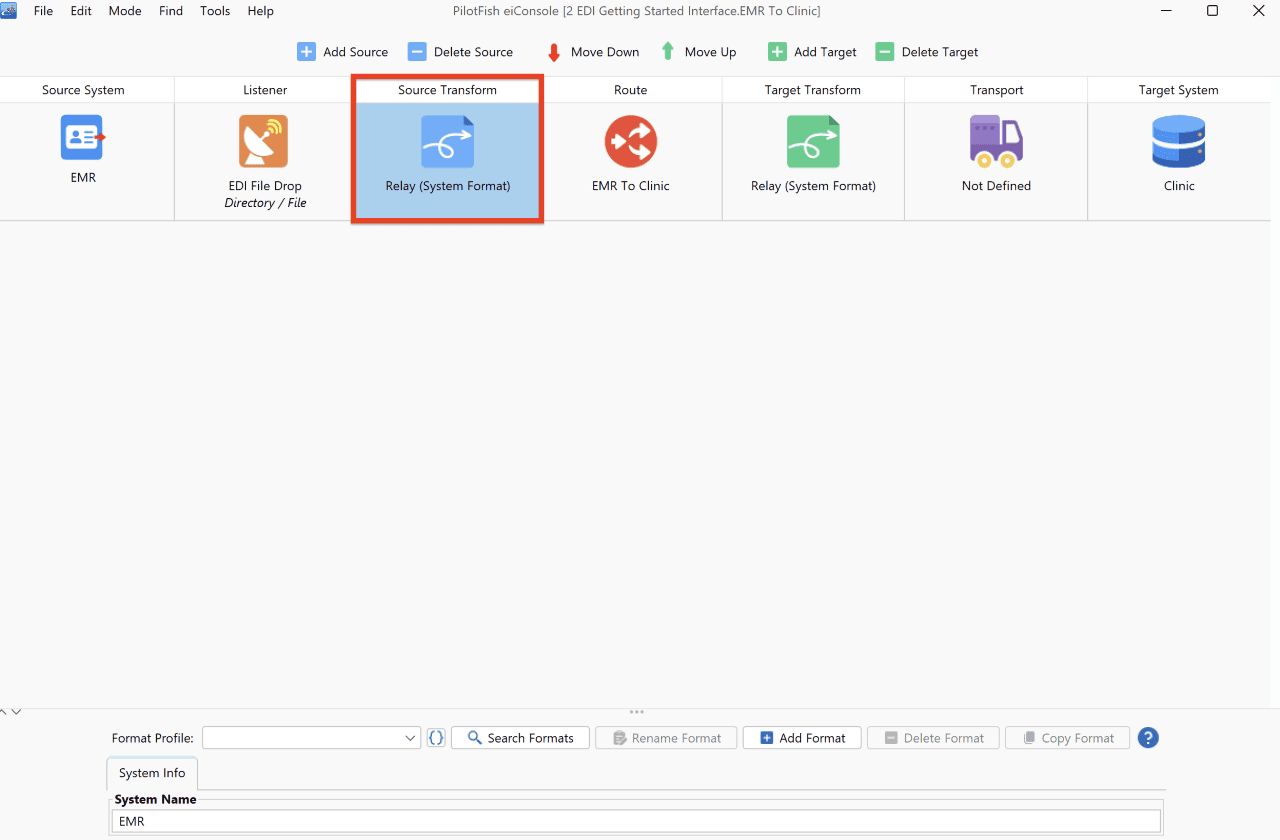1280x840 pixels.
Task: Click the Search Formats button
Action: click(x=520, y=738)
